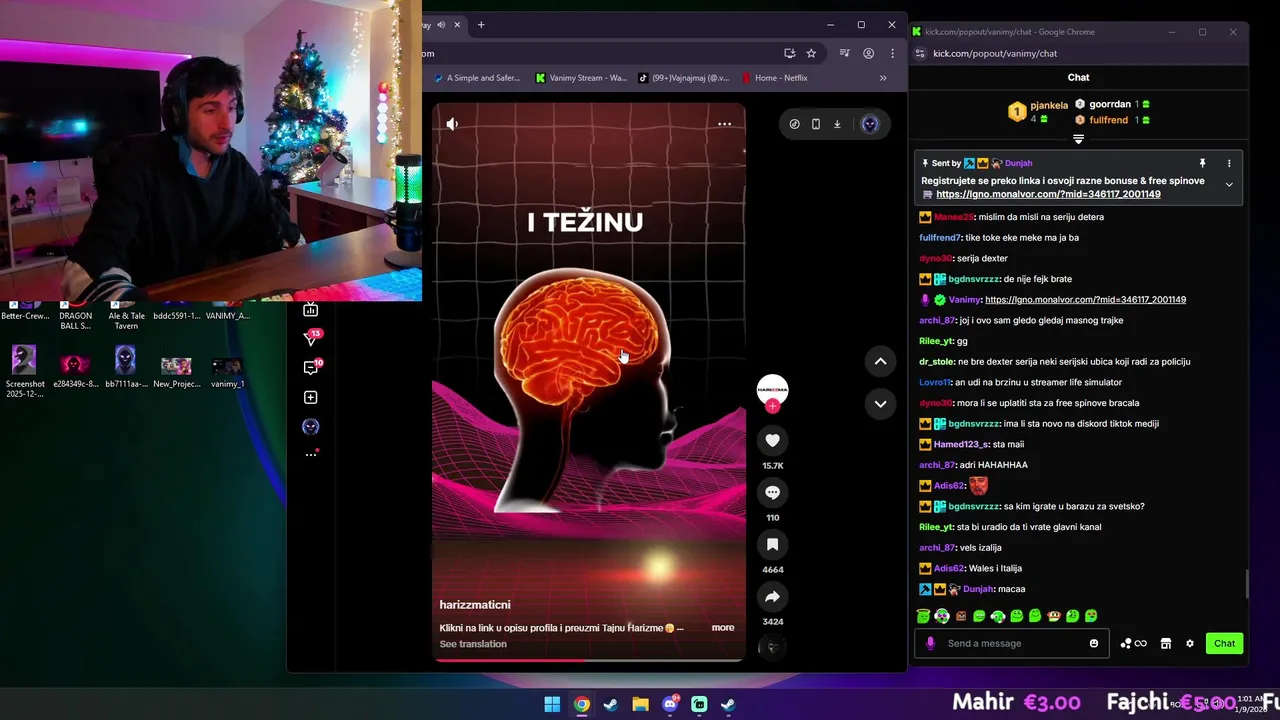Close the current TikTok tab

click(458, 24)
